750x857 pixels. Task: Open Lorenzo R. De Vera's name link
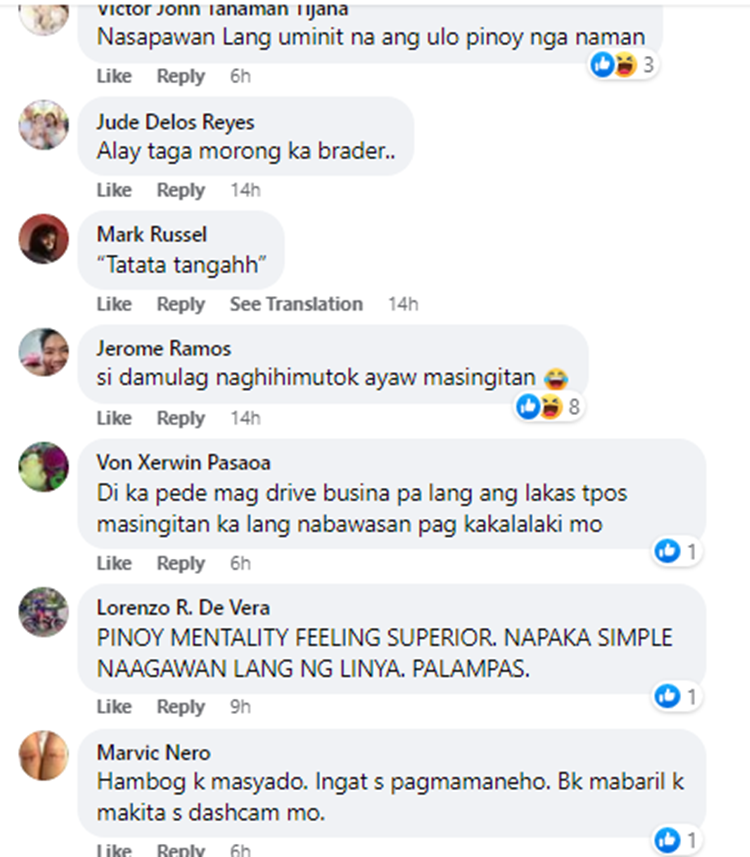(183, 608)
